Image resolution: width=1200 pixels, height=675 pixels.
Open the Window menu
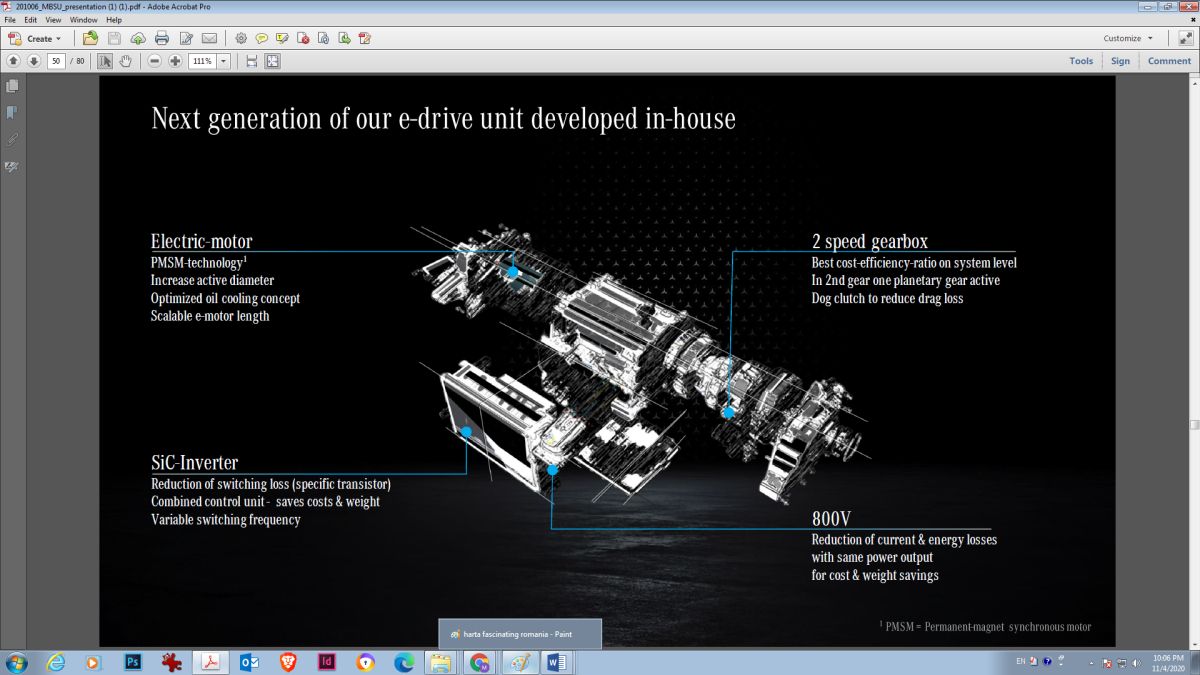(x=83, y=19)
